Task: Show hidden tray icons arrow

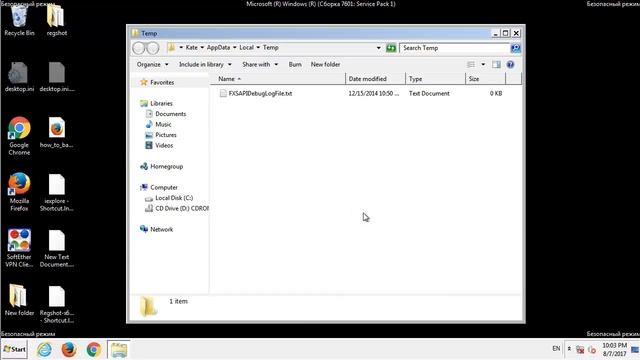Action: 569,349
